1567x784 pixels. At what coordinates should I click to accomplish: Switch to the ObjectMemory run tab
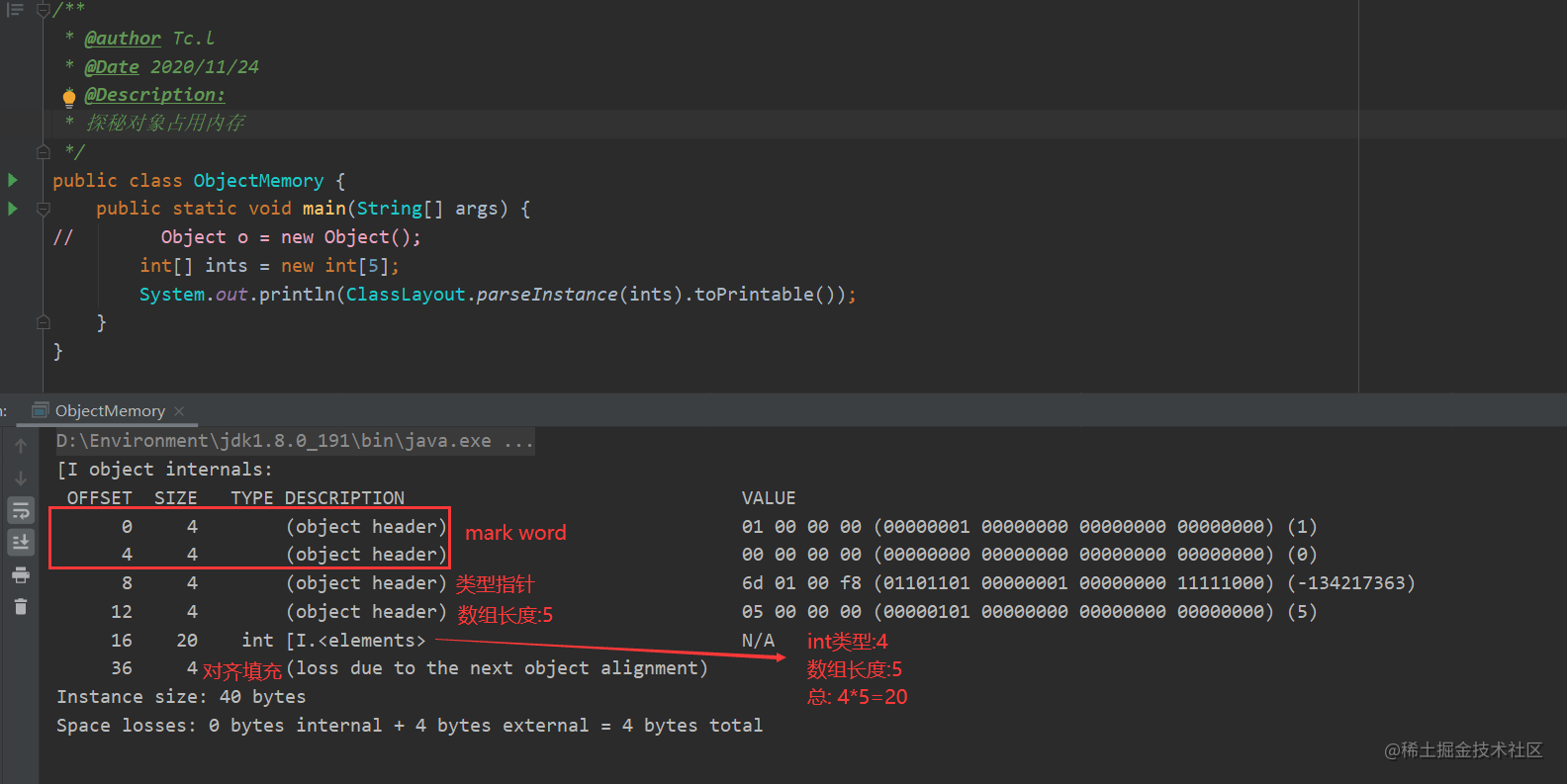[x=109, y=410]
